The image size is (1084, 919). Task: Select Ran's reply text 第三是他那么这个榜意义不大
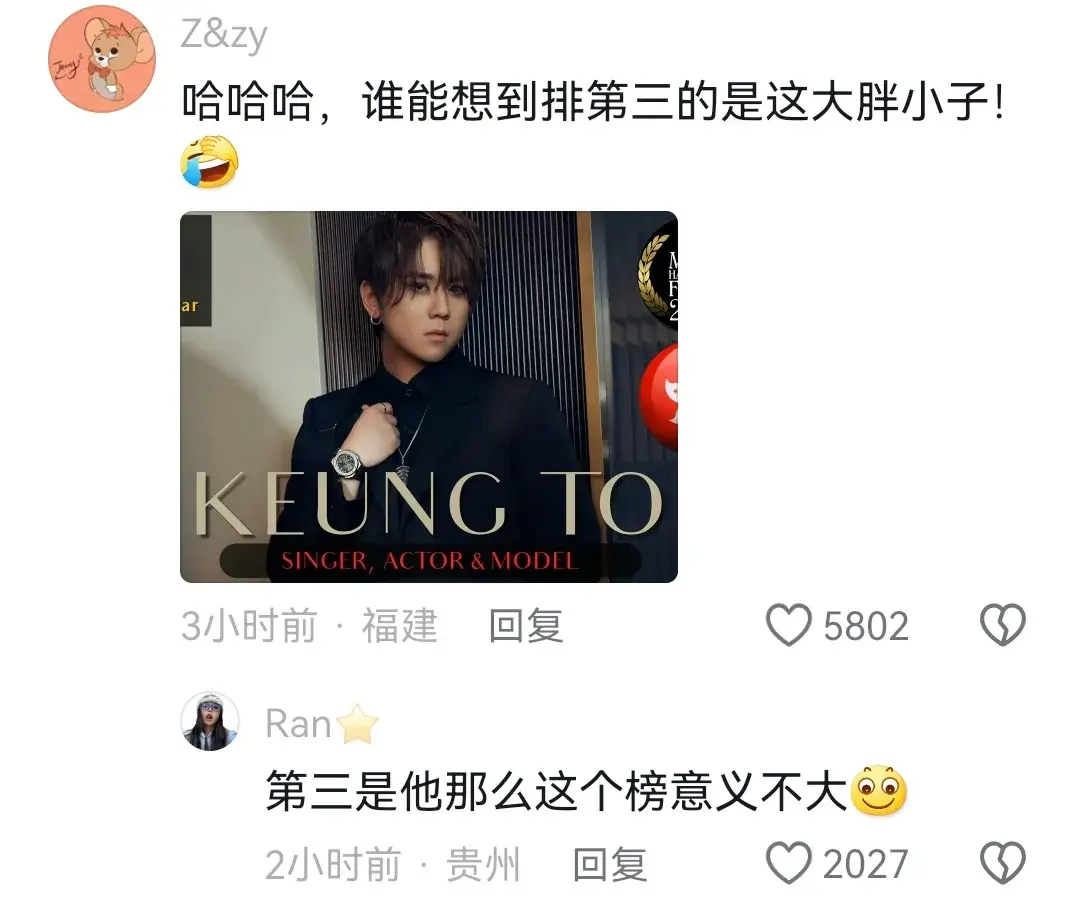click(x=557, y=791)
